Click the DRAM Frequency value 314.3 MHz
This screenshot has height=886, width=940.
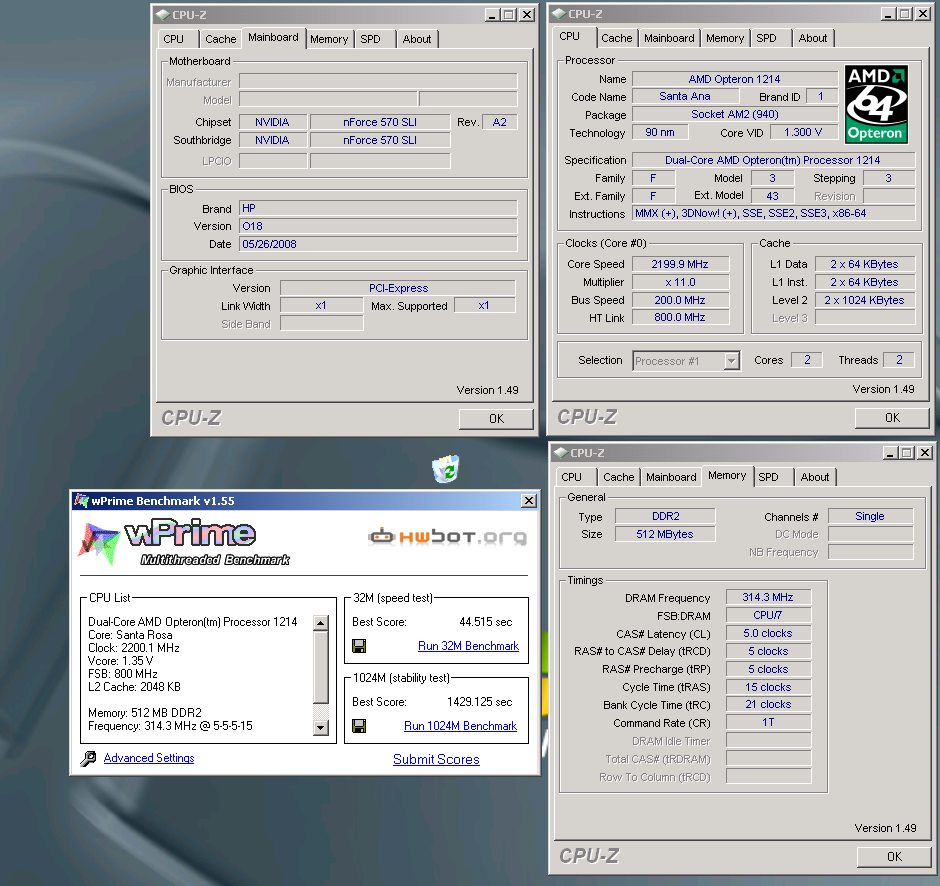click(x=768, y=597)
